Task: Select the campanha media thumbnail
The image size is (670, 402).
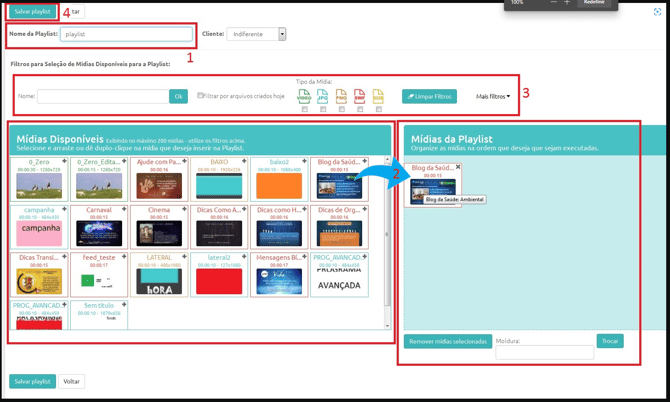Action: [x=39, y=229]
